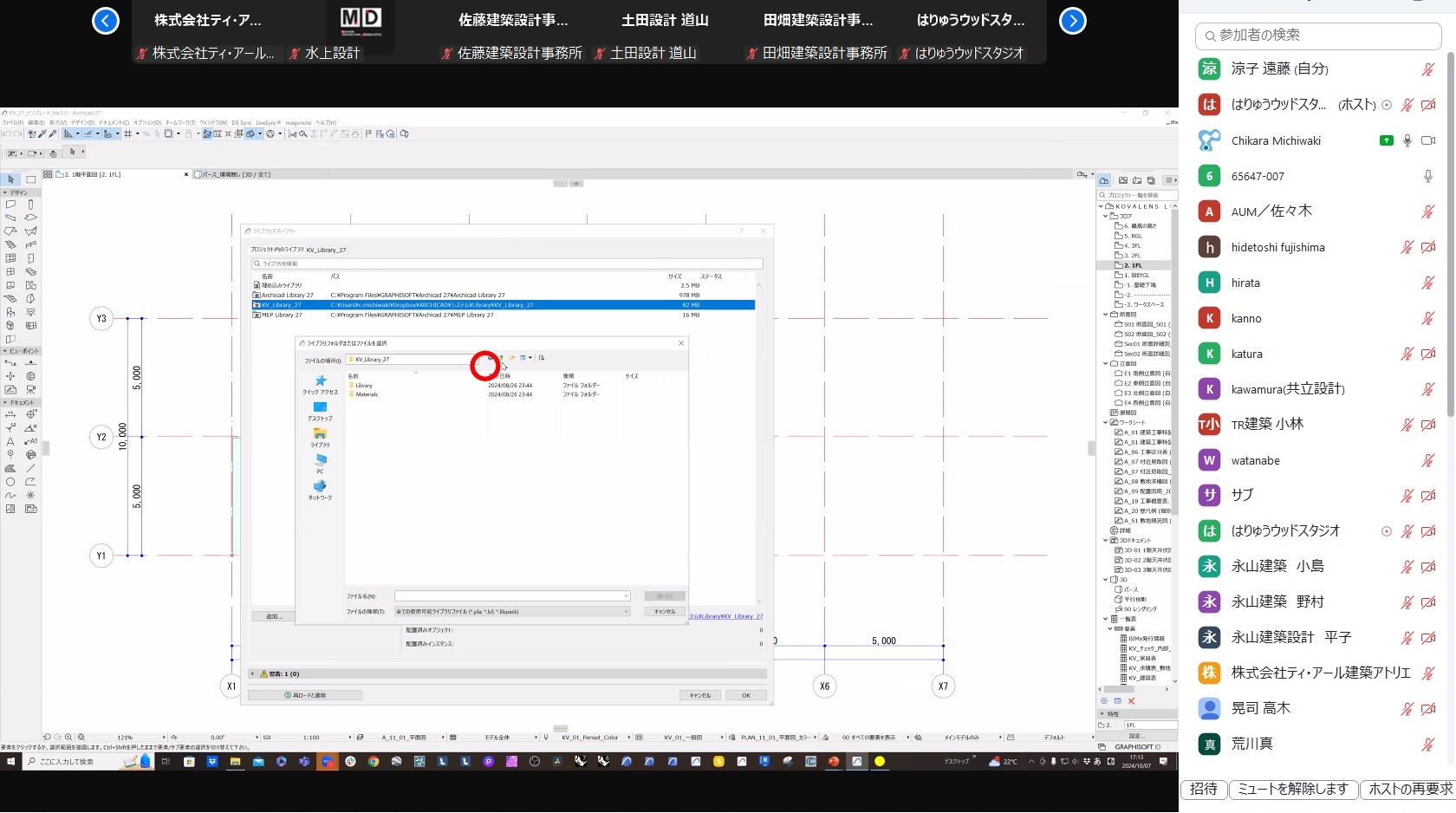Go to the next participant video page
This screenshot has height=813, width=1456.
[1073, 20]
